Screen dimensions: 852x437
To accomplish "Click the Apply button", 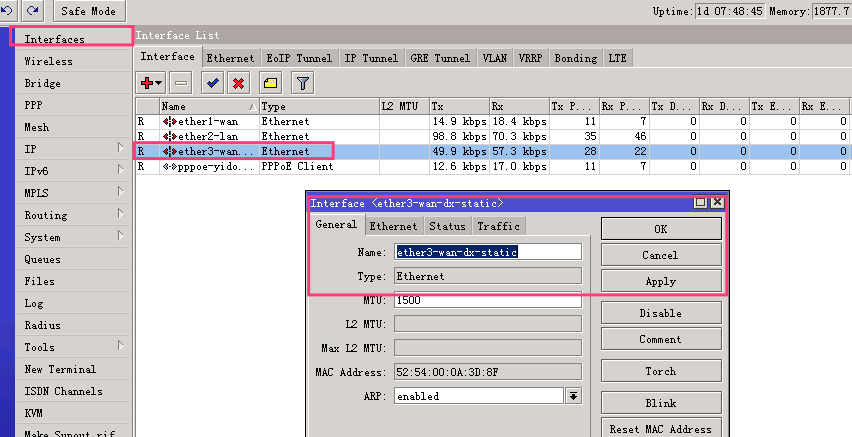I will pos(661,281).
